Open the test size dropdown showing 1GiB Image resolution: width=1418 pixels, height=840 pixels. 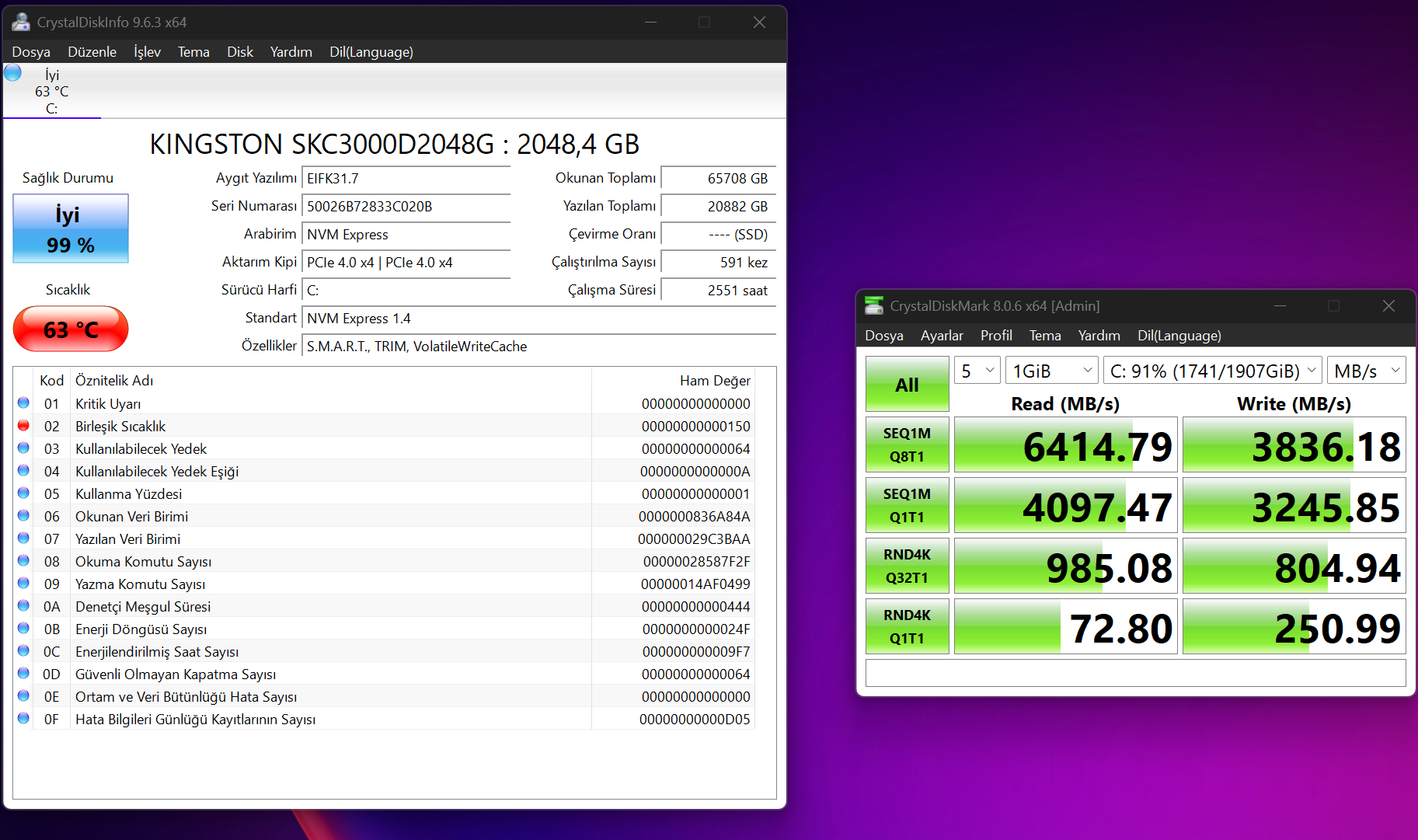1052,371
